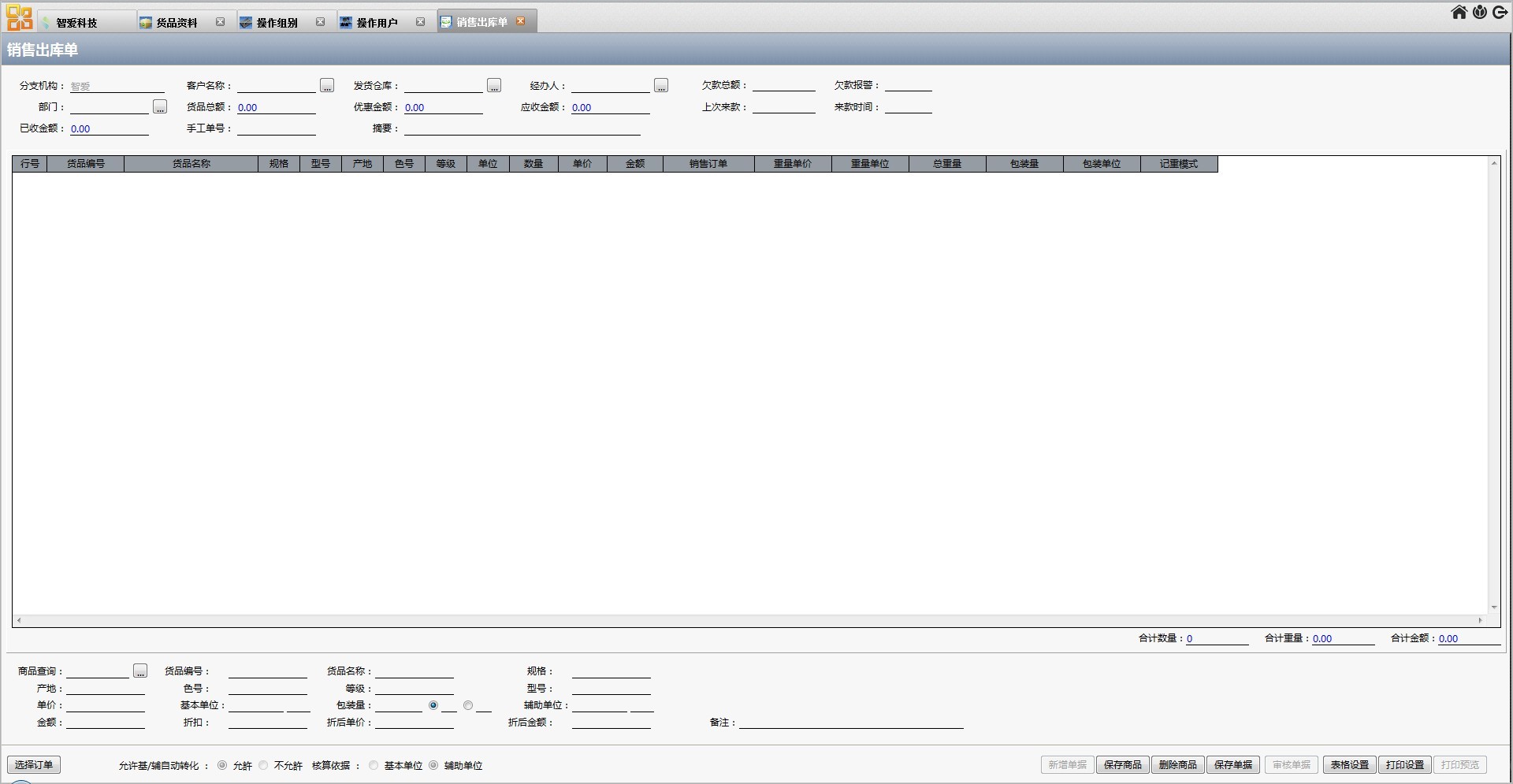Open the 经办人 lookup browse button
This screenshot has height=784, width=1513.
(x=661, y=85)
